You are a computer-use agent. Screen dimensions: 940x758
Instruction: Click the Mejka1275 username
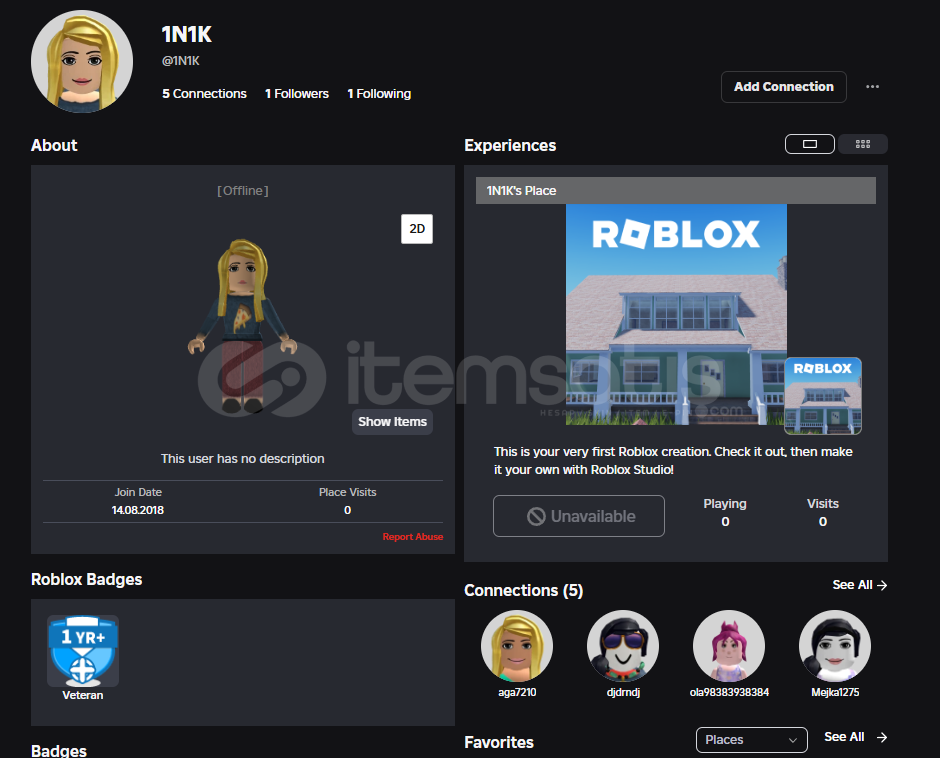click(x=835, y=692)
